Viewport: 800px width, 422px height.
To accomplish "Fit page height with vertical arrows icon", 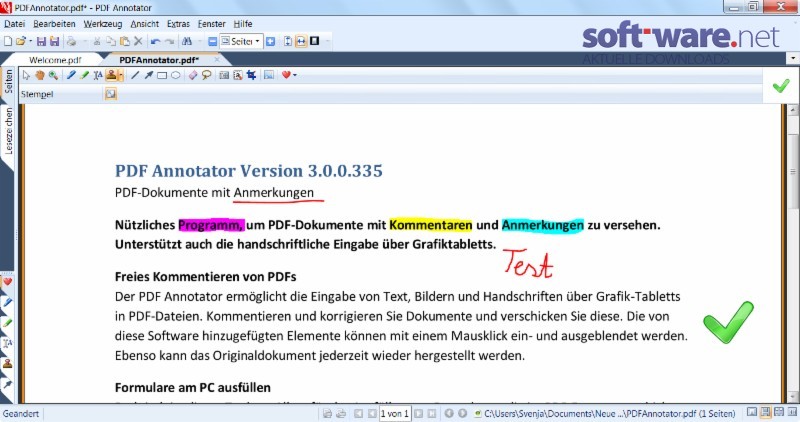I will coord(288,41).
